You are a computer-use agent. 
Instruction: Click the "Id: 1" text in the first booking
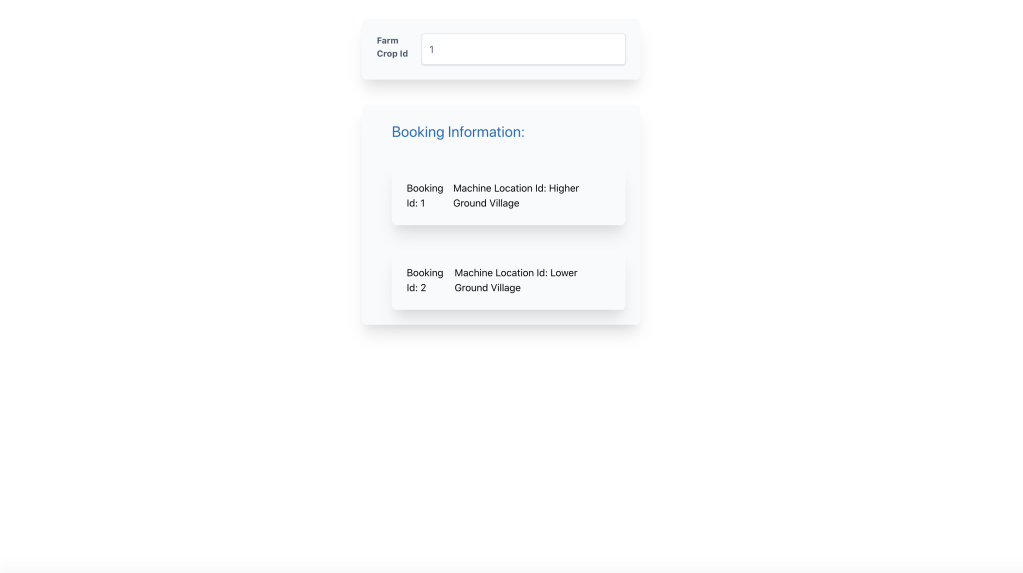[416, 203]
